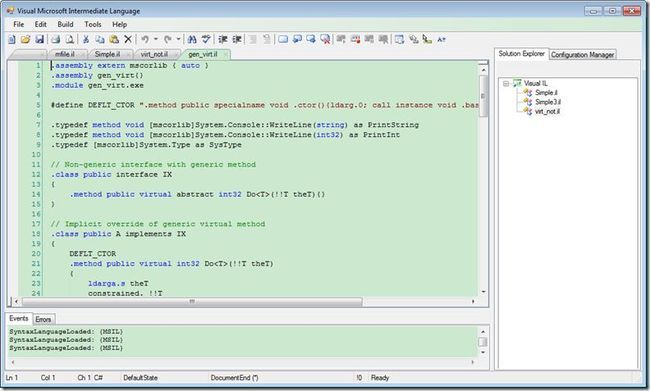Click 'DocumentEnd (*)' in the status bar

(x=234, y=378)
